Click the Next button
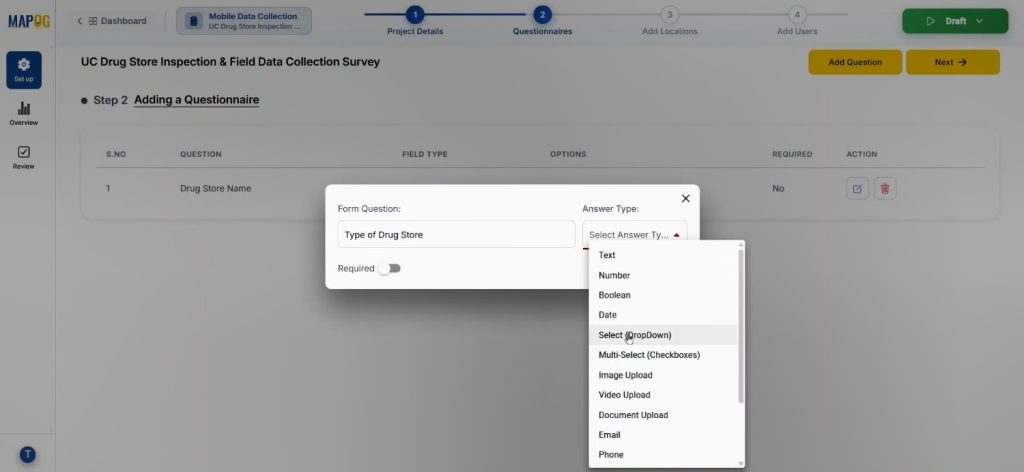 click(x=952, y=62)
